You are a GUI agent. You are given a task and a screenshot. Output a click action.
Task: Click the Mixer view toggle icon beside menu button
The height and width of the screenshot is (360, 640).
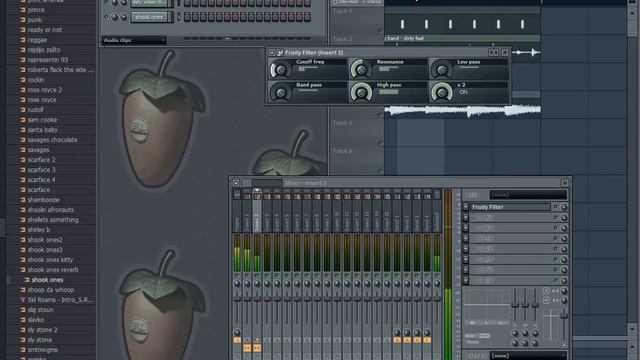point(247,183)
